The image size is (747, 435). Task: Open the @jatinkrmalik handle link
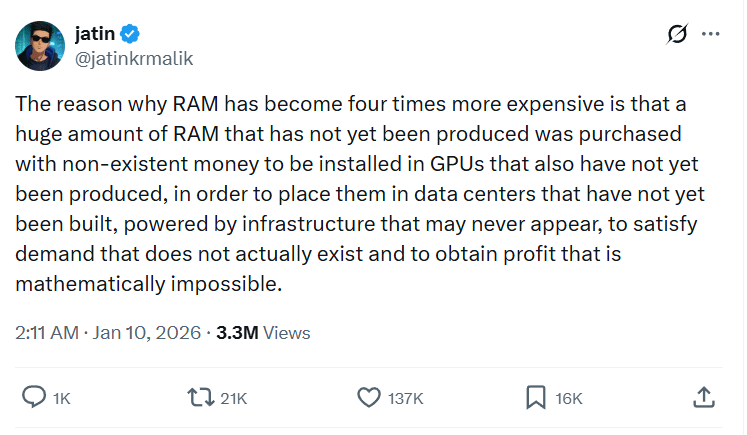point(133,58)
